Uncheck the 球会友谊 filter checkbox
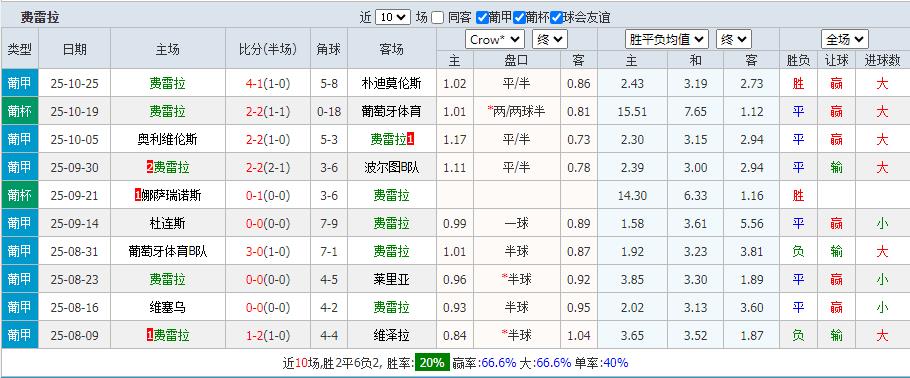This screenshot has width=910, height=378. click(x=557, y=17)
